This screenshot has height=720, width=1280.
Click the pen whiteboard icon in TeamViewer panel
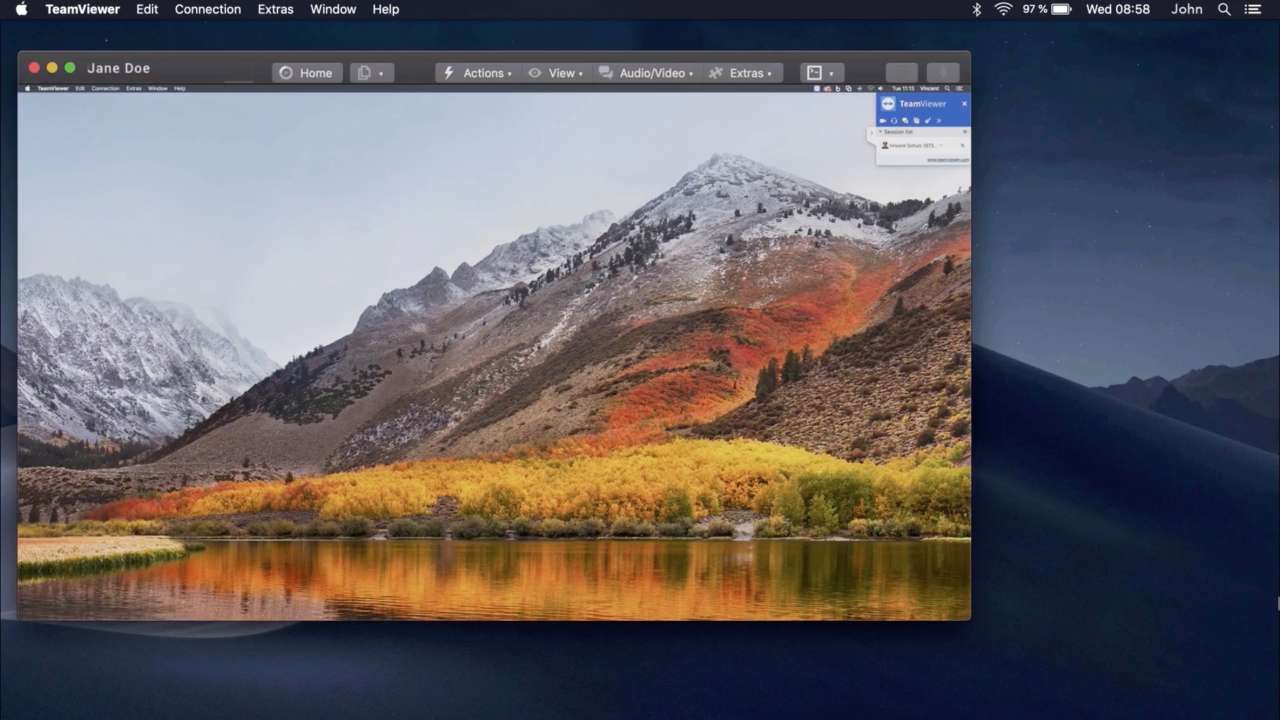[928, 121]
